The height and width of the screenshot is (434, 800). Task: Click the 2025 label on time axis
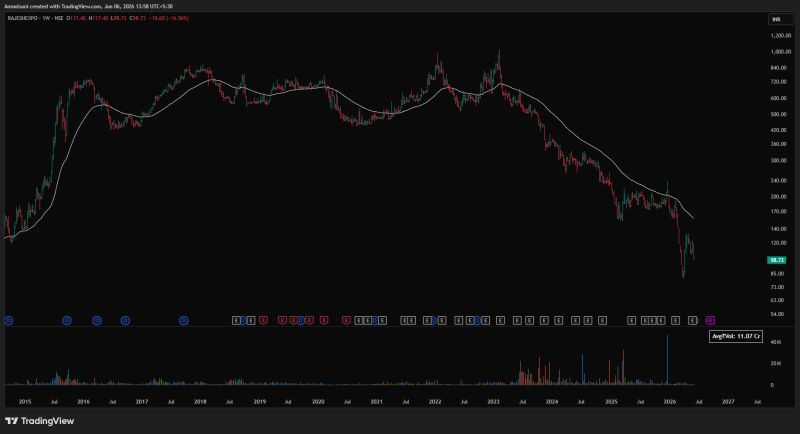tap(611, 402)
